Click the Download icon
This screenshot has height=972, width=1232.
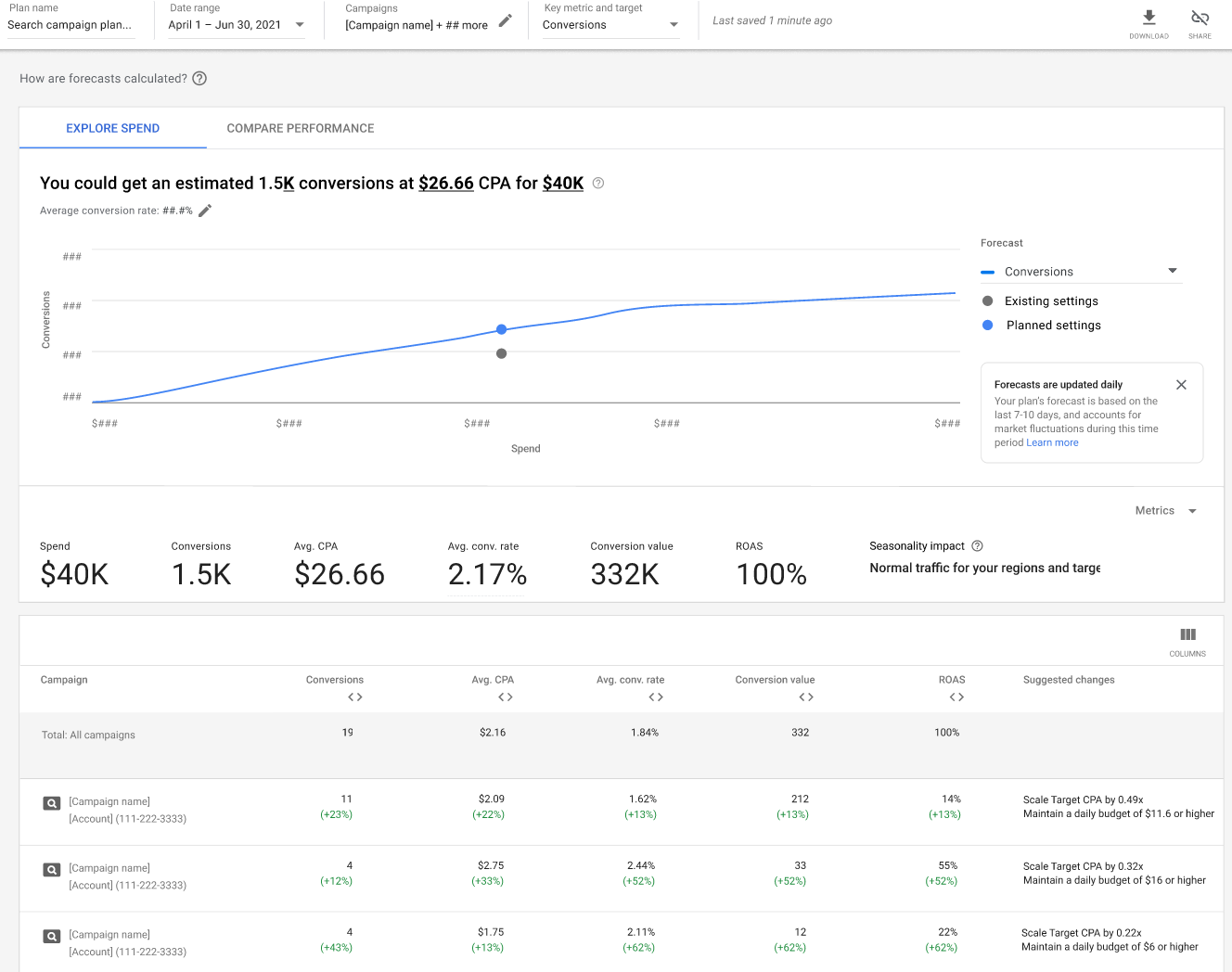[x=1149, y=18]
